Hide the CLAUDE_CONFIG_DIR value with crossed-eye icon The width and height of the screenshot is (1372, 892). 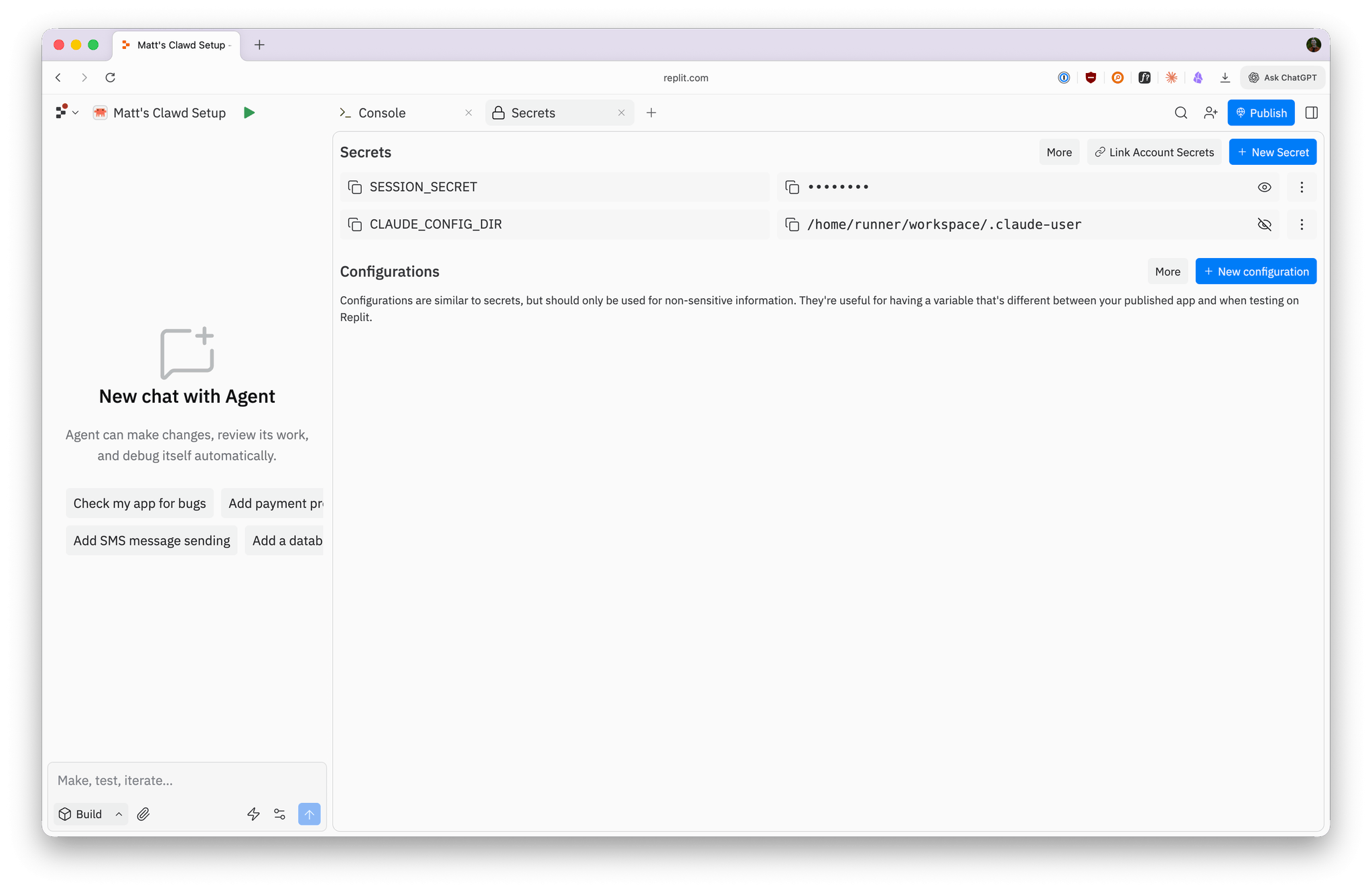pyautogui.click(x=1264, y=225)
